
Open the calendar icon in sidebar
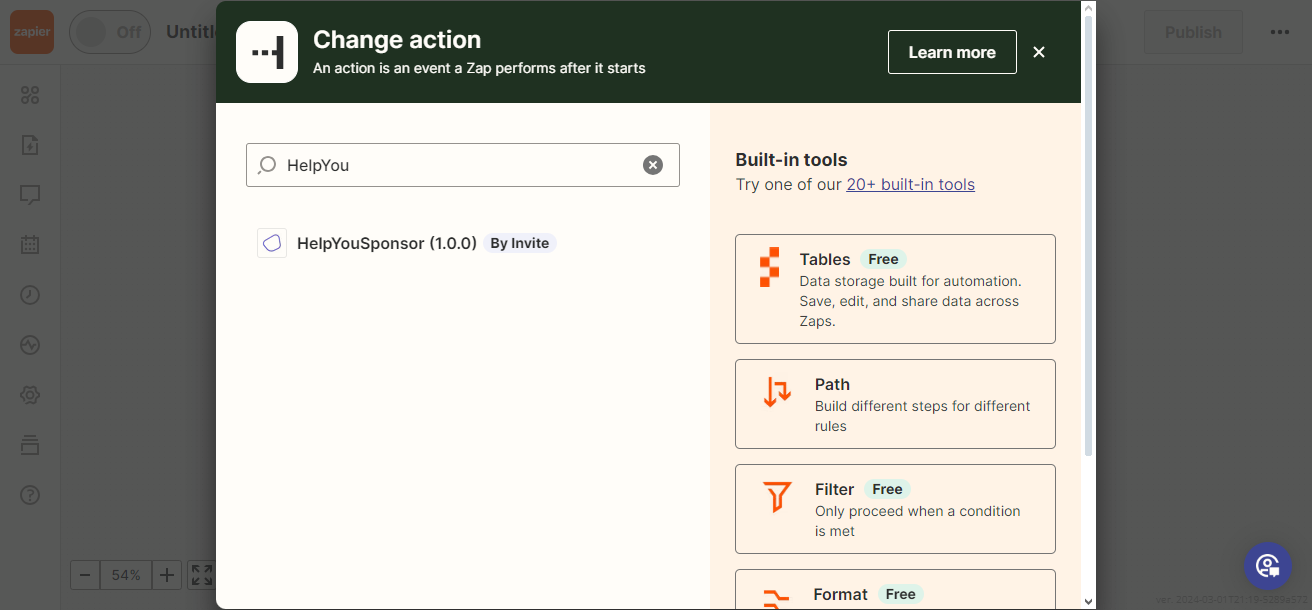point(30,245)
